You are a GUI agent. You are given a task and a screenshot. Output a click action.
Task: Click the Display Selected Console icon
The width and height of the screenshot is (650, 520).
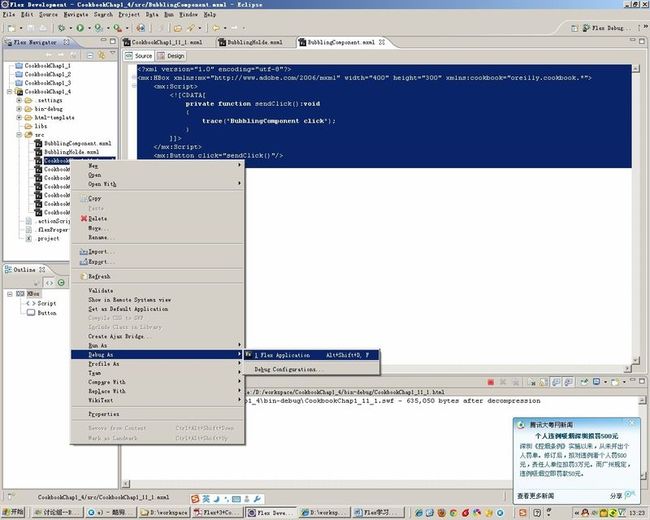coord(596,382)
